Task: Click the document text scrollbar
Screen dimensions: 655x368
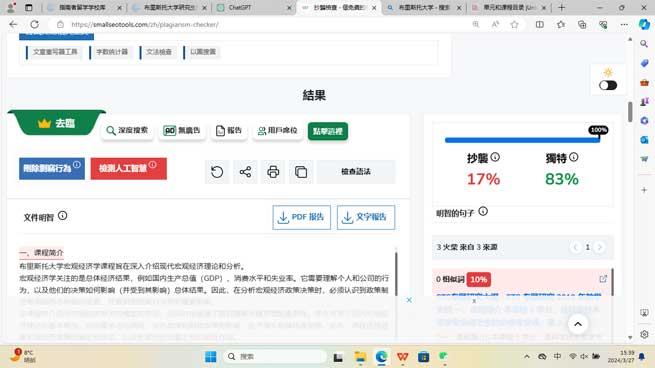Action: click(396, 274)
